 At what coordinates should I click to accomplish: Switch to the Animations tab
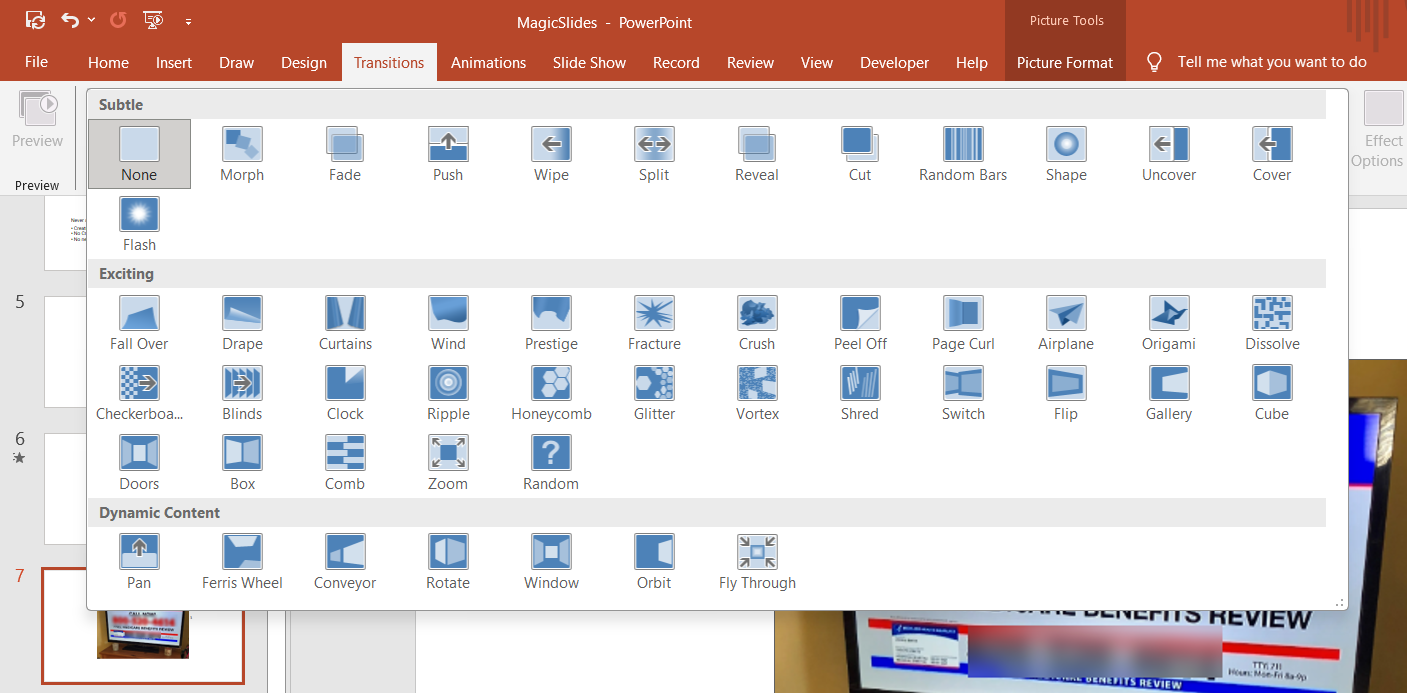[x=488, y=62]
